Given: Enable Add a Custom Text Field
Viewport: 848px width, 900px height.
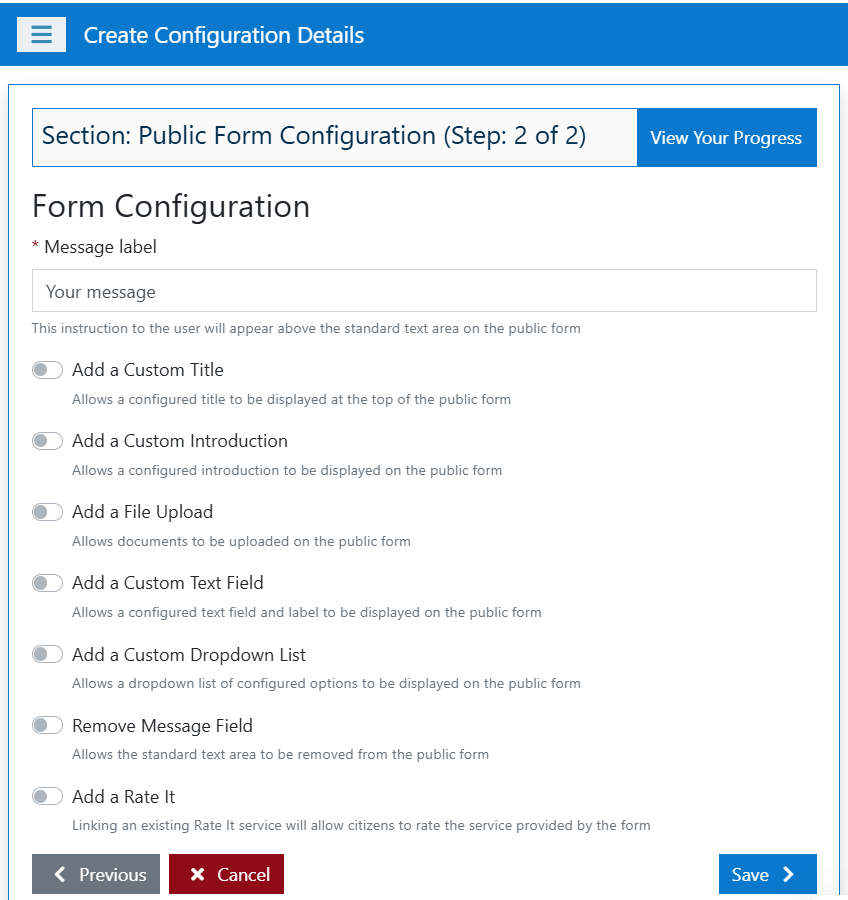Looking at the screenshot, I should [48, 583].
